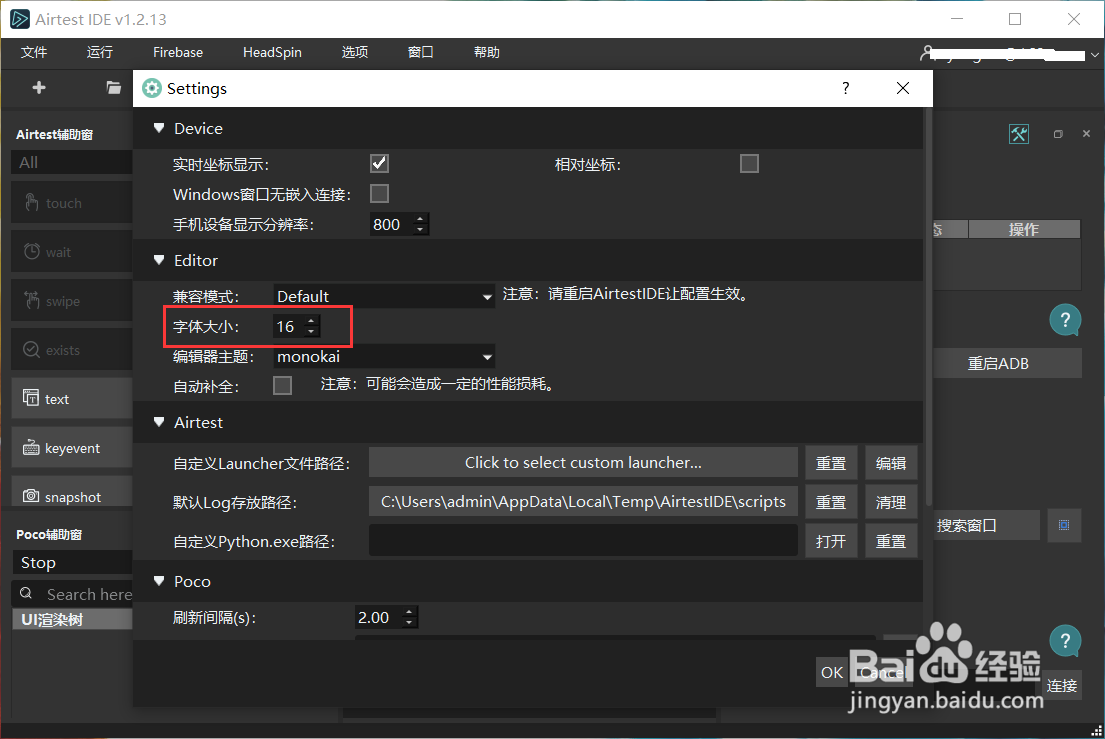Open the HeadSpin menu
The width and height of the screenshot is (1105, 739).
[272, 52]
